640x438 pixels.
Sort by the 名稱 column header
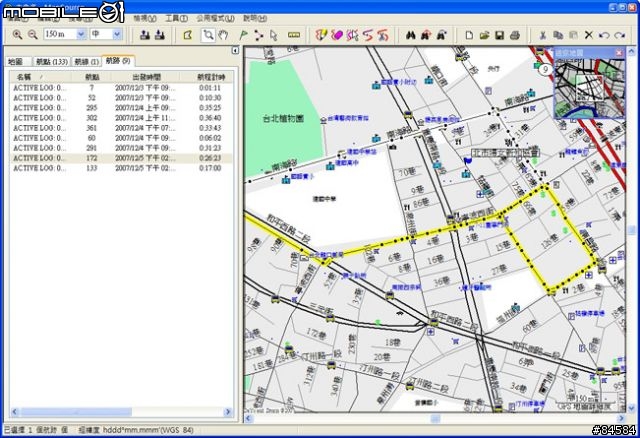(x=40, y=77)
